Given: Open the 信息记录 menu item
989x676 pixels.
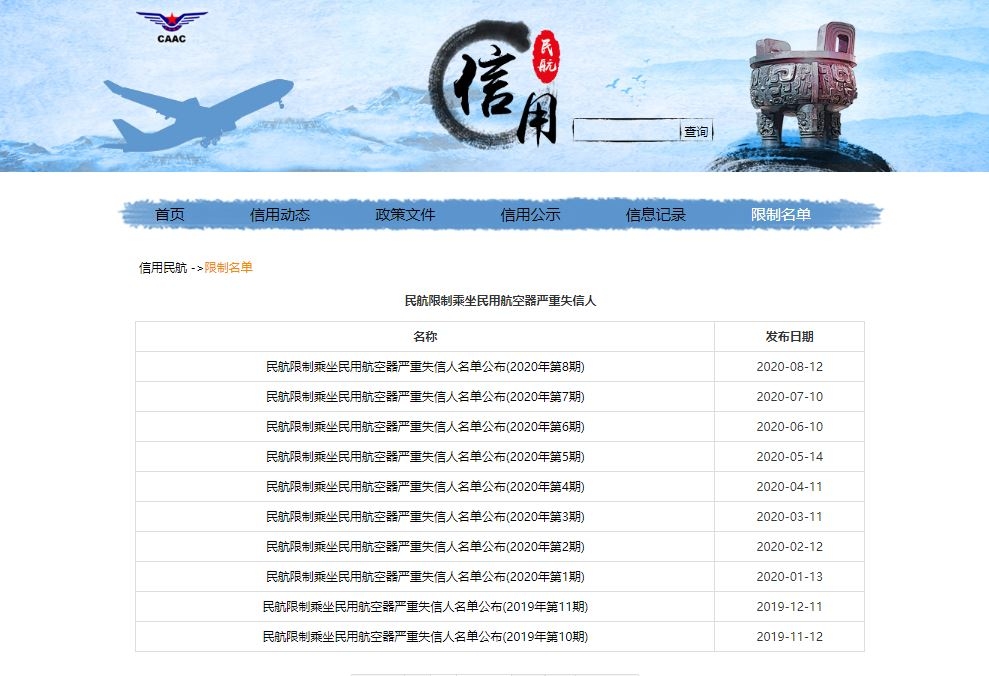Looking at the screenshot, I should pos(655,215).
